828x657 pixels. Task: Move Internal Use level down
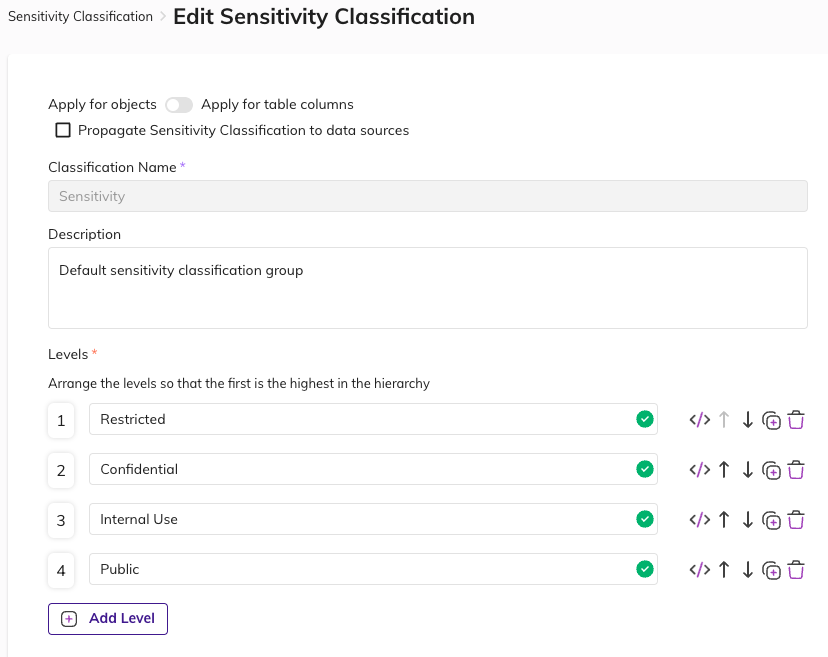tap(748, 520)
